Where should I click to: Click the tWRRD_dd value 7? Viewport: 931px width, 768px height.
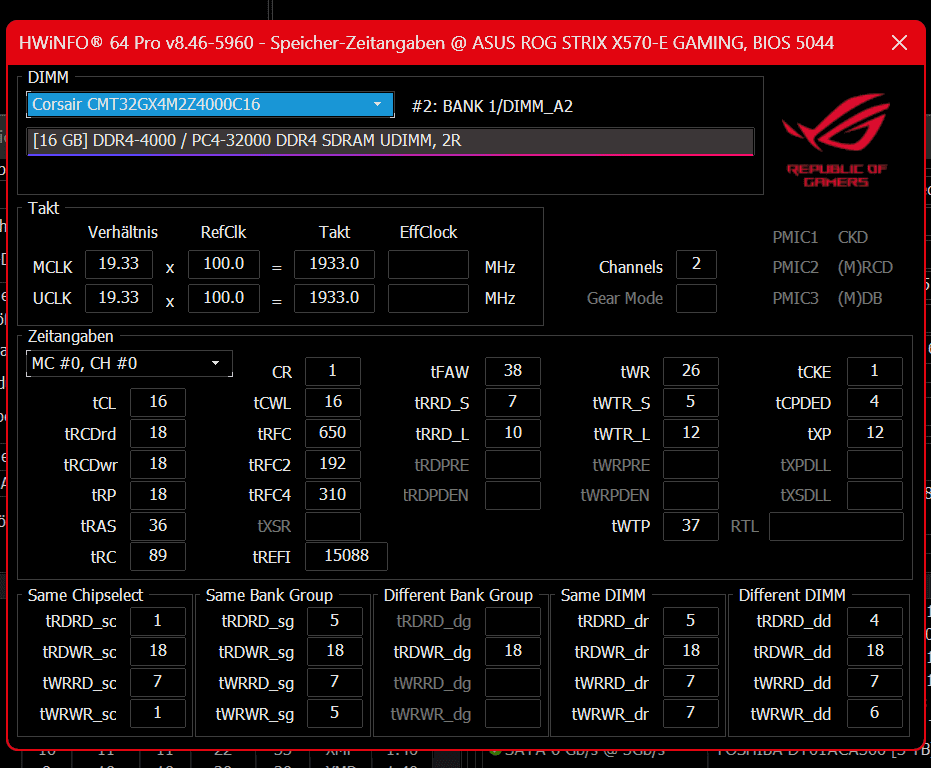click(x=875, y=682)
